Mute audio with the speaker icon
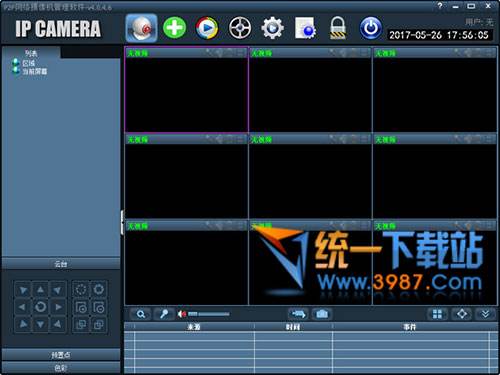500x375 pixels. click(x=182, y=314)
